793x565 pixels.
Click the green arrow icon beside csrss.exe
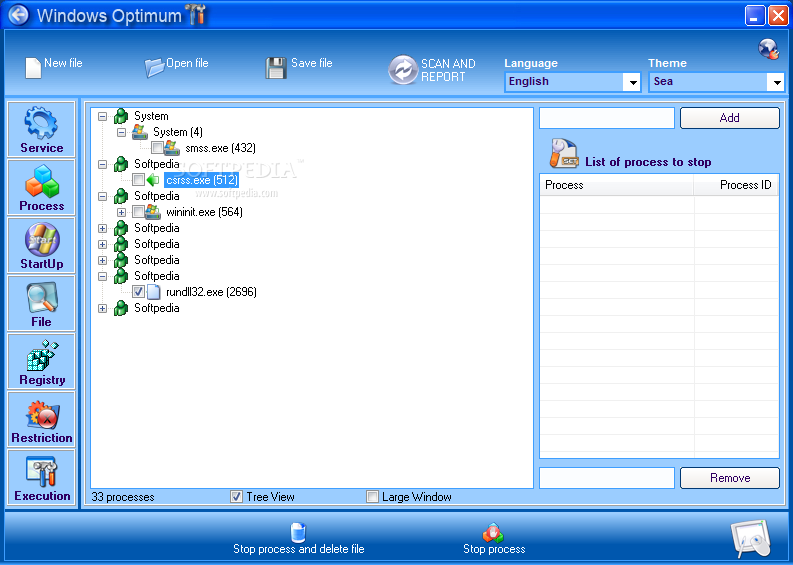coord(153,180)
